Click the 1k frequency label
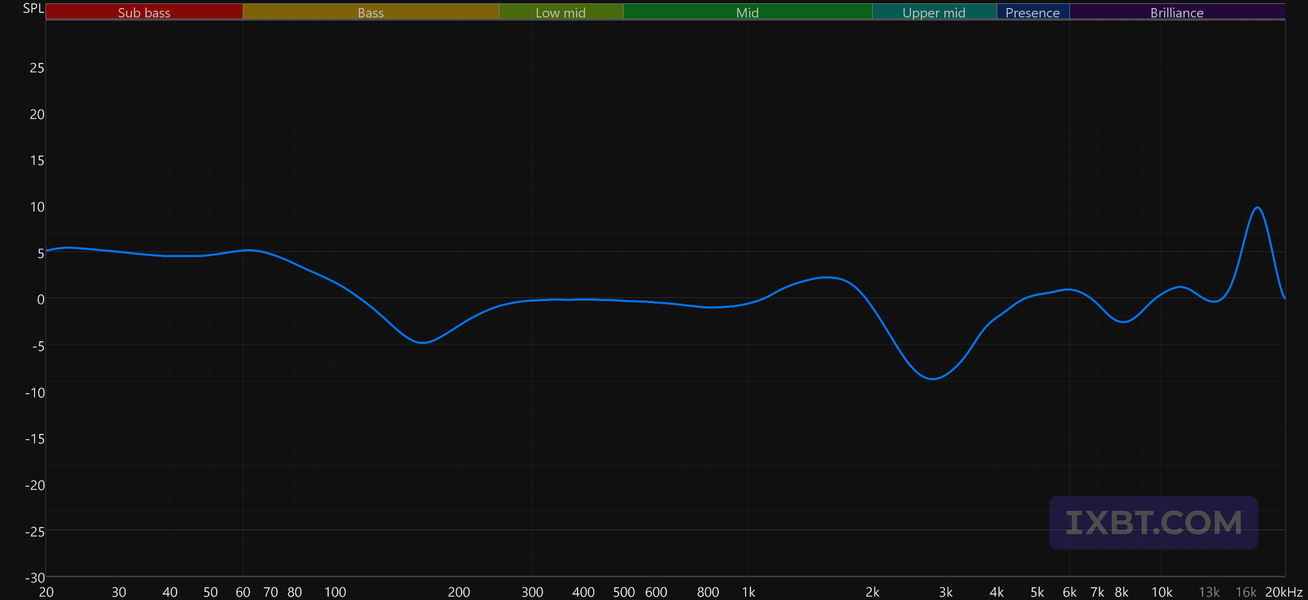The image size is (1308, 600). point(748,592)
